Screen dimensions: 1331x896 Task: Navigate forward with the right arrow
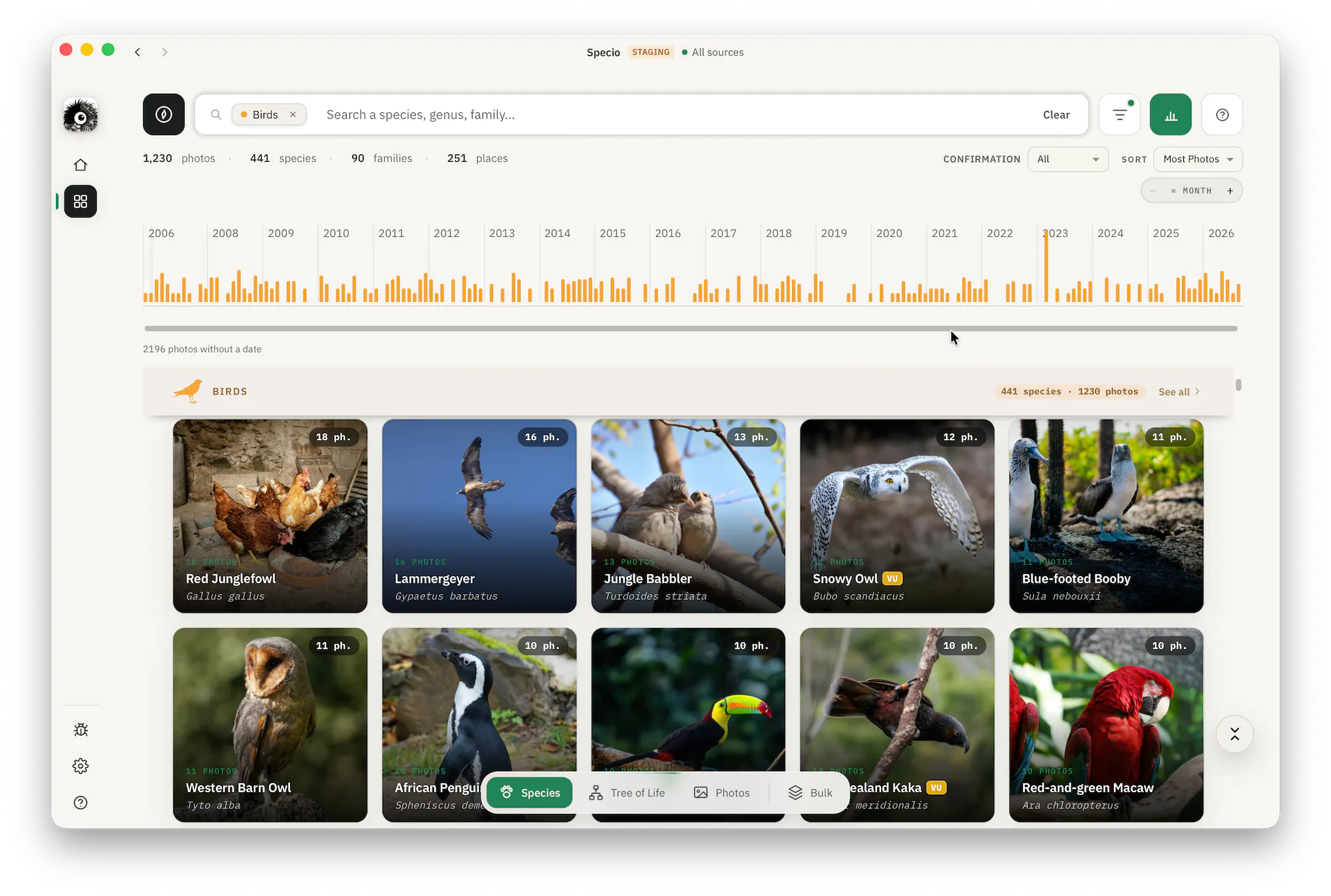tap(164, 52)
